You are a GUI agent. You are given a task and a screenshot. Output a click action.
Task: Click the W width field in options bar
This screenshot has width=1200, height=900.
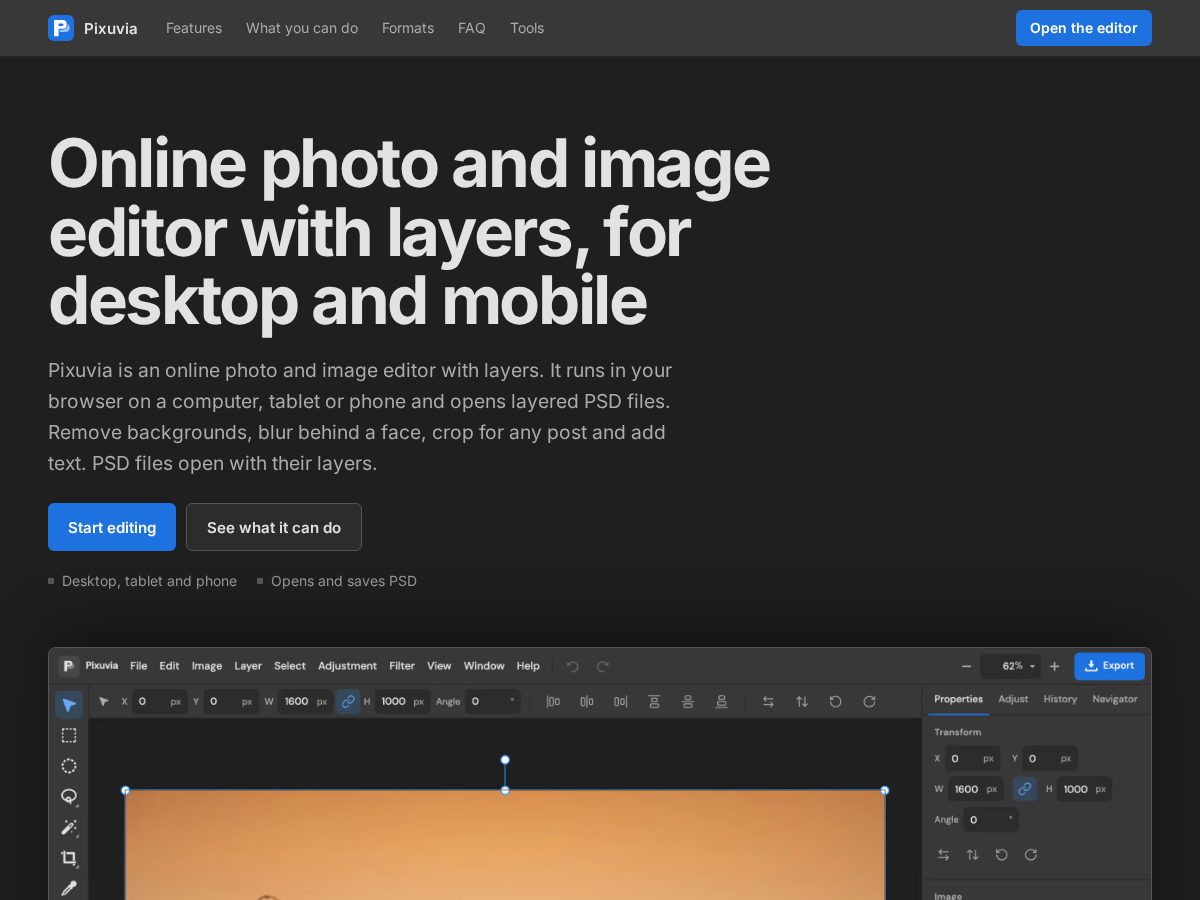pos(306,701)
